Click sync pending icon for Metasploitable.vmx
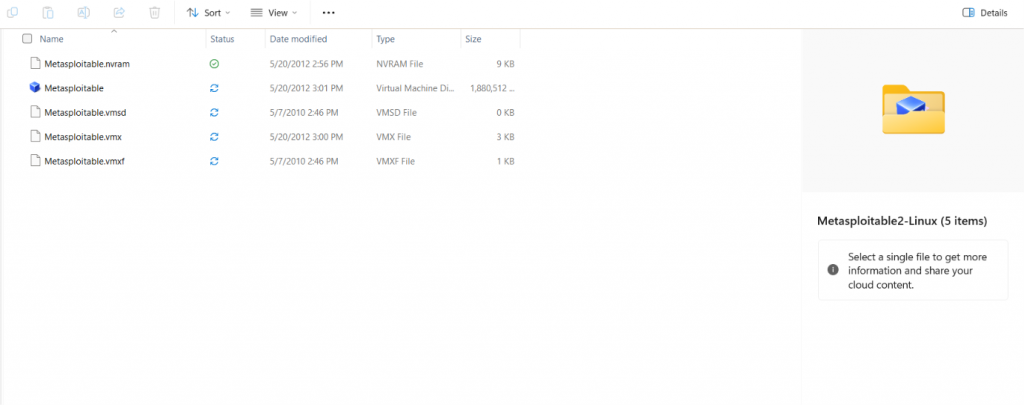The height and width of the screenshot is (405, 1024). (x=214, y=137)
